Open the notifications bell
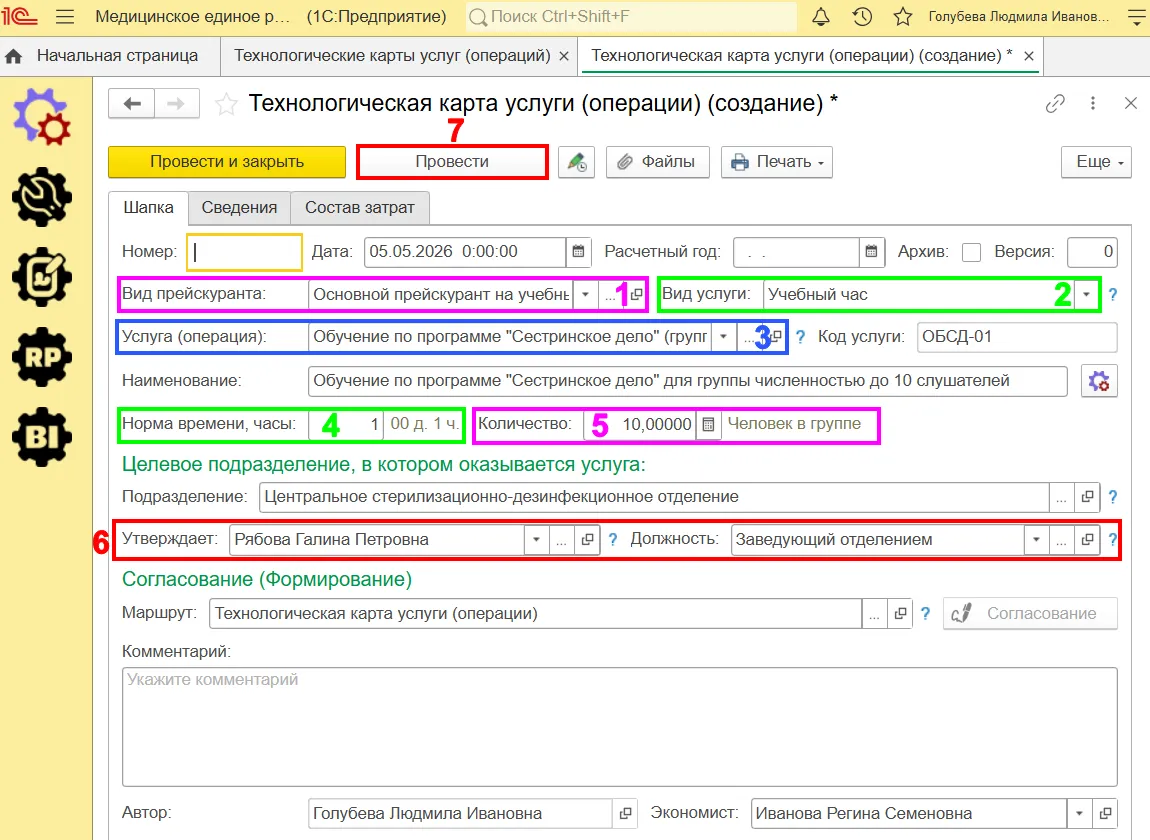 (x=821, y=17)
